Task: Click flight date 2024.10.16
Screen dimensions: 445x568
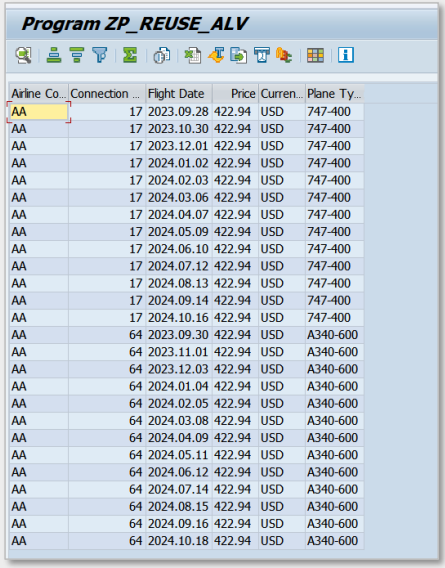Action: (179, 318)
